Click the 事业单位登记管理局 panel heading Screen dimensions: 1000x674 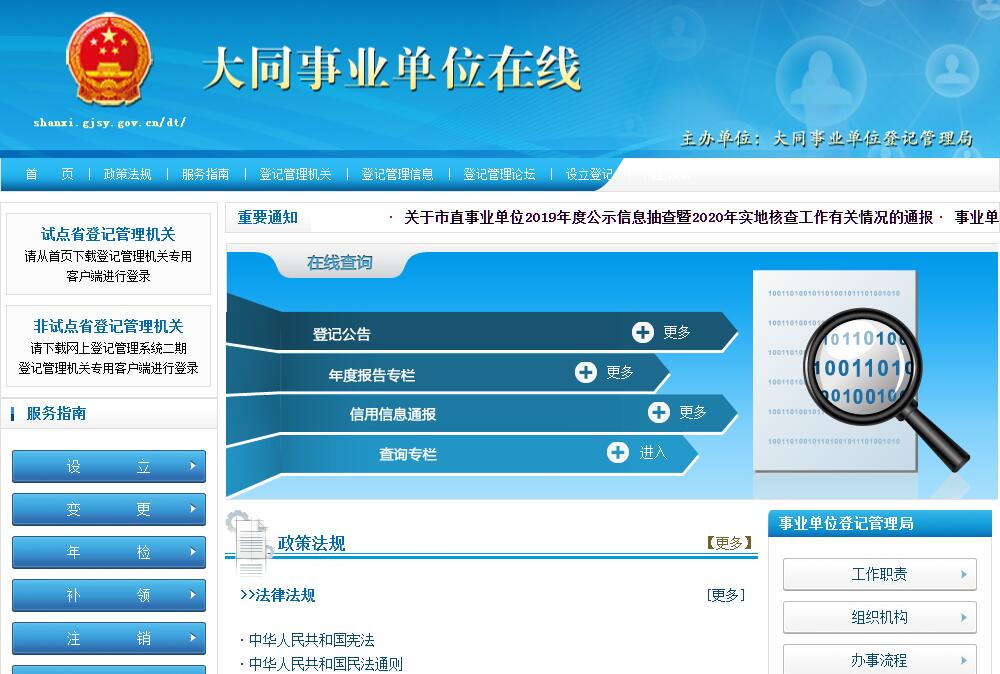click(846, 524)
